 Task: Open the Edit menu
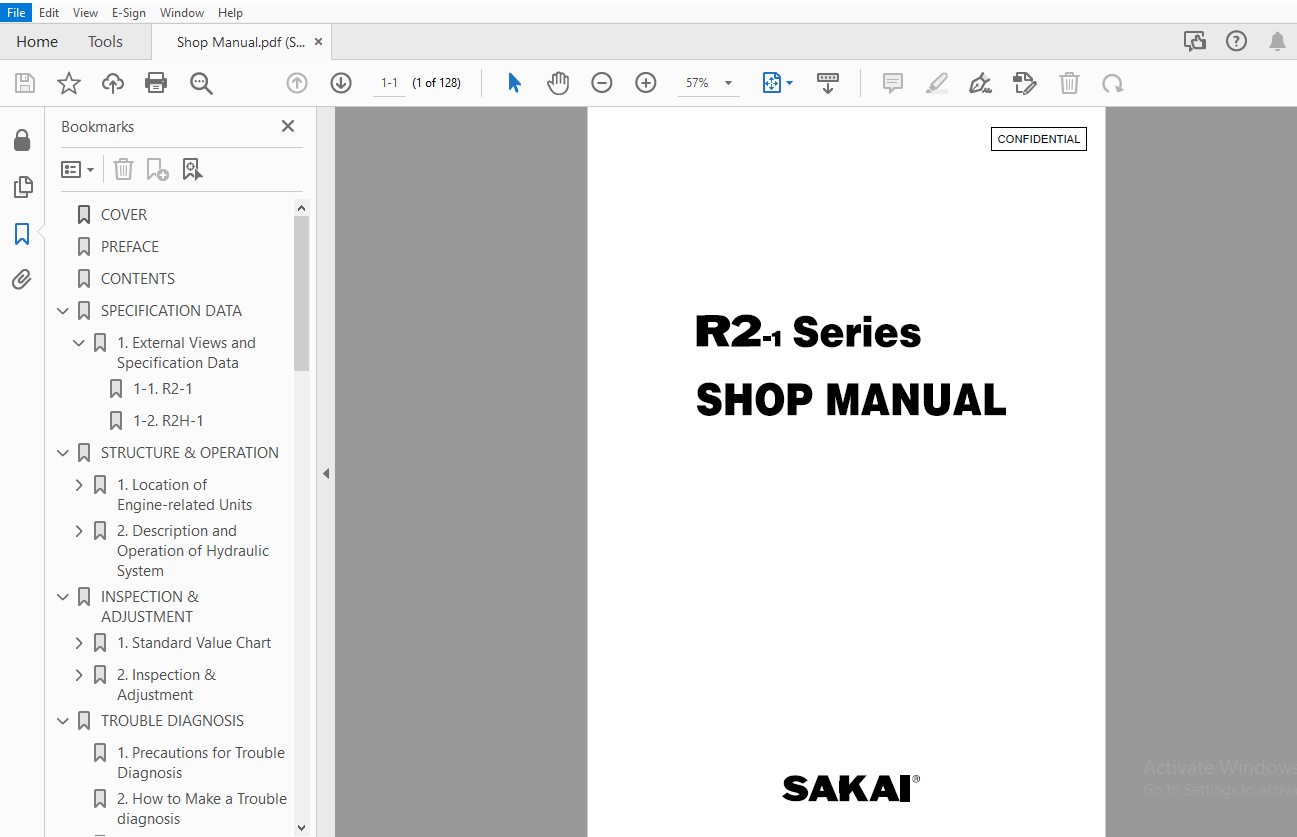(49, 12)
